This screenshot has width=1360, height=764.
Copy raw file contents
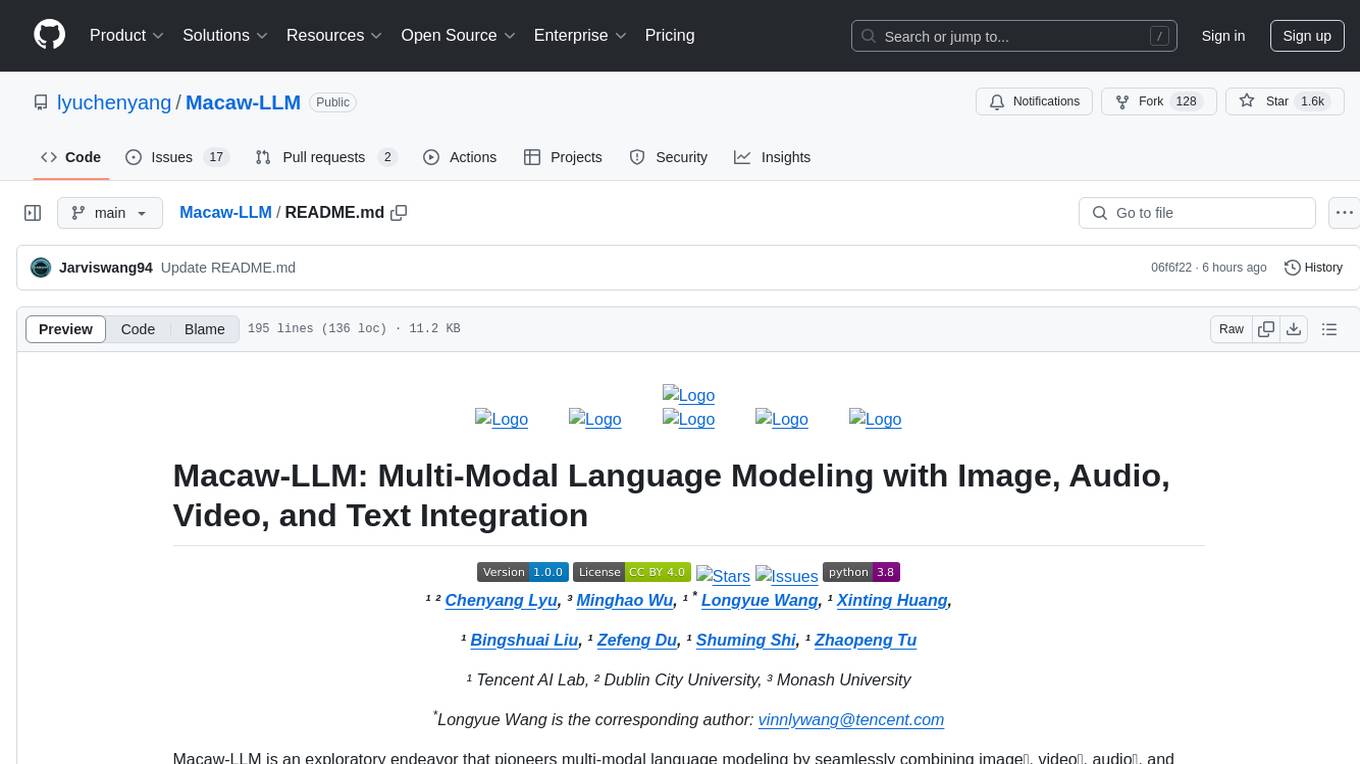(x=1266, y=329)
